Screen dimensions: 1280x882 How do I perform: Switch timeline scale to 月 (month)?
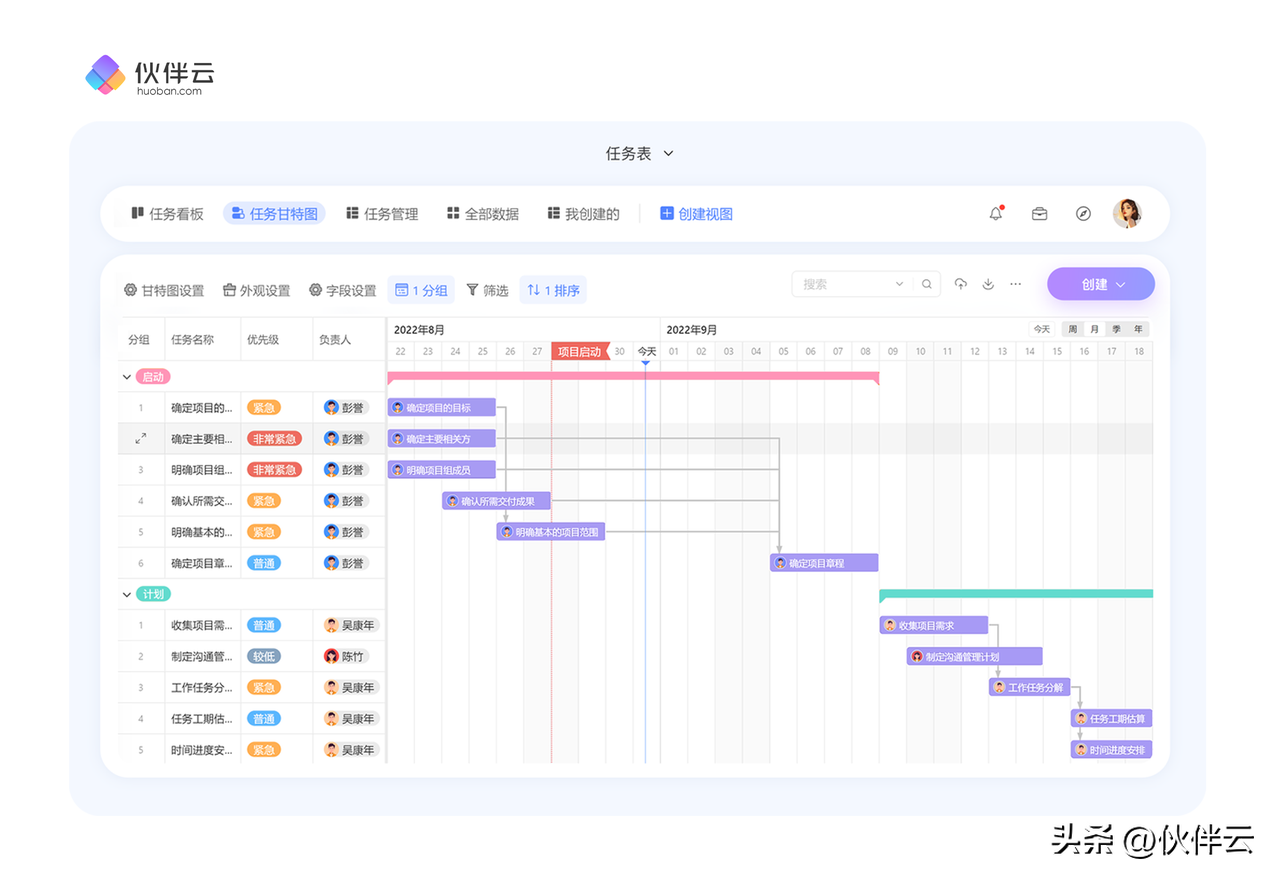pos(1094,329)
